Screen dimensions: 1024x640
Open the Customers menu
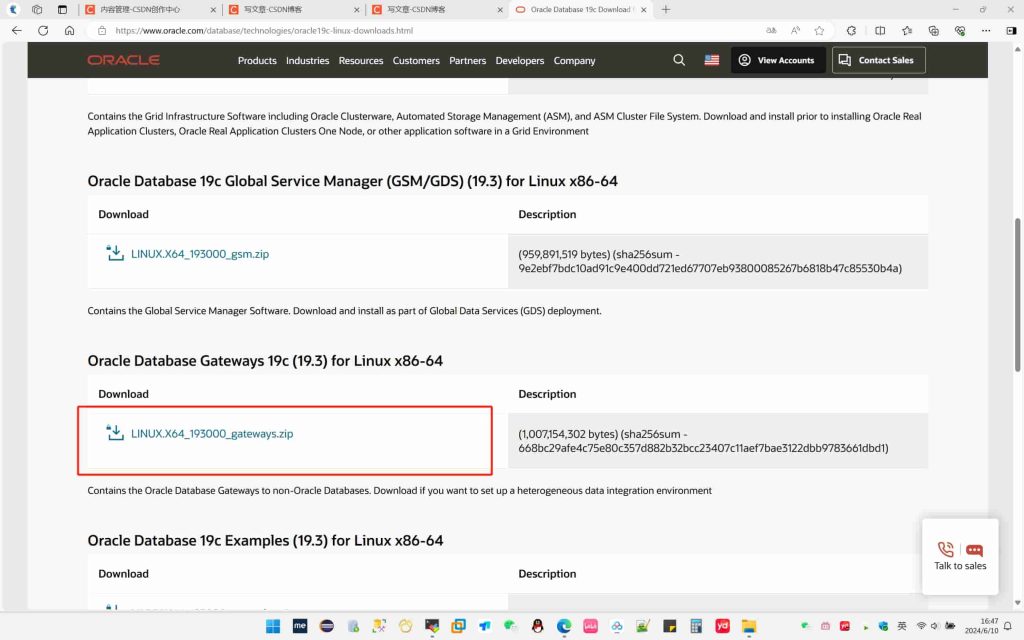[x=416, y=60]
